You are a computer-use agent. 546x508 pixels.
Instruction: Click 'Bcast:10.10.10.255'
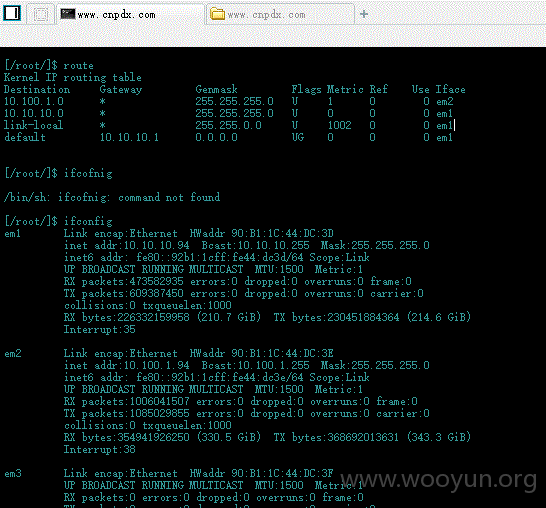[256, 245]
